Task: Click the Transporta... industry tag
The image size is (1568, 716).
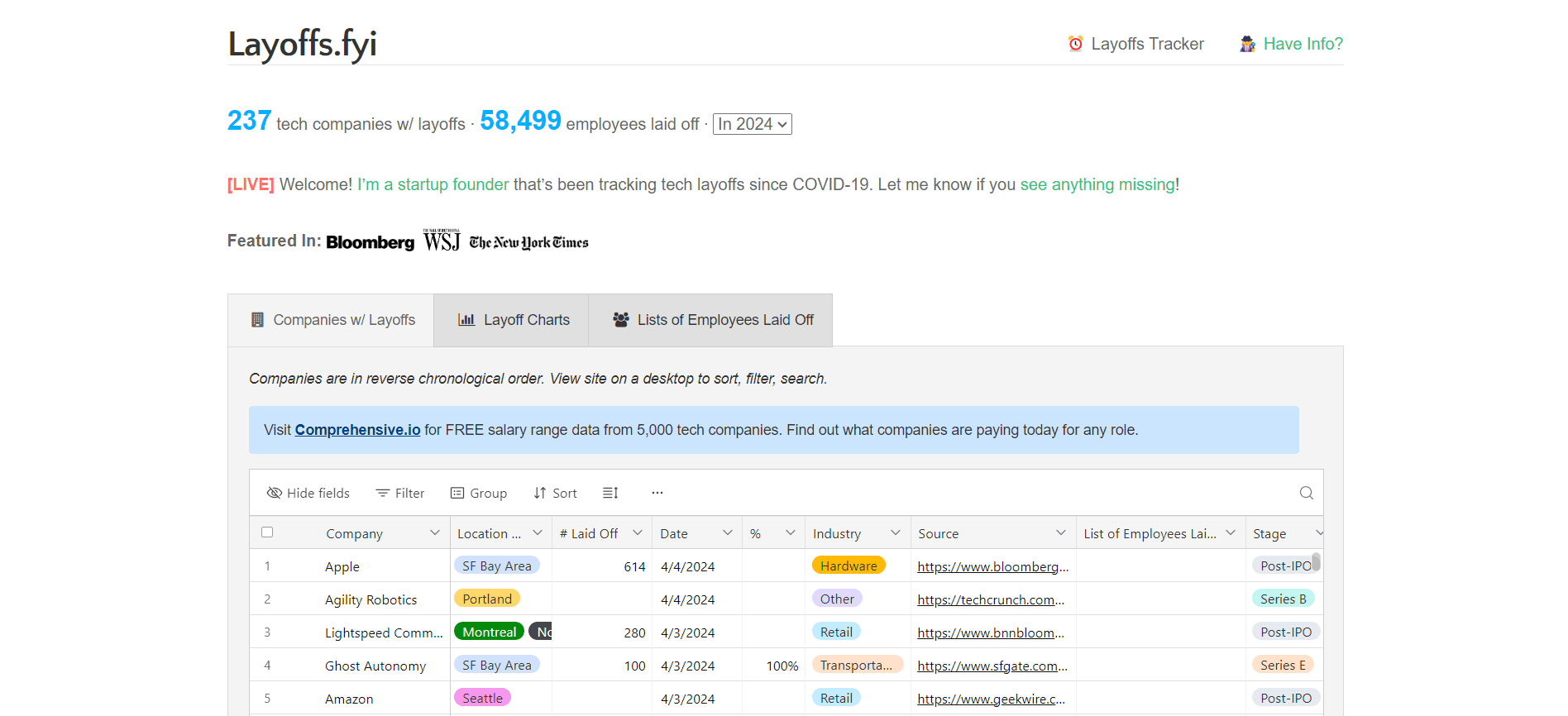Action: coord(857,665)
